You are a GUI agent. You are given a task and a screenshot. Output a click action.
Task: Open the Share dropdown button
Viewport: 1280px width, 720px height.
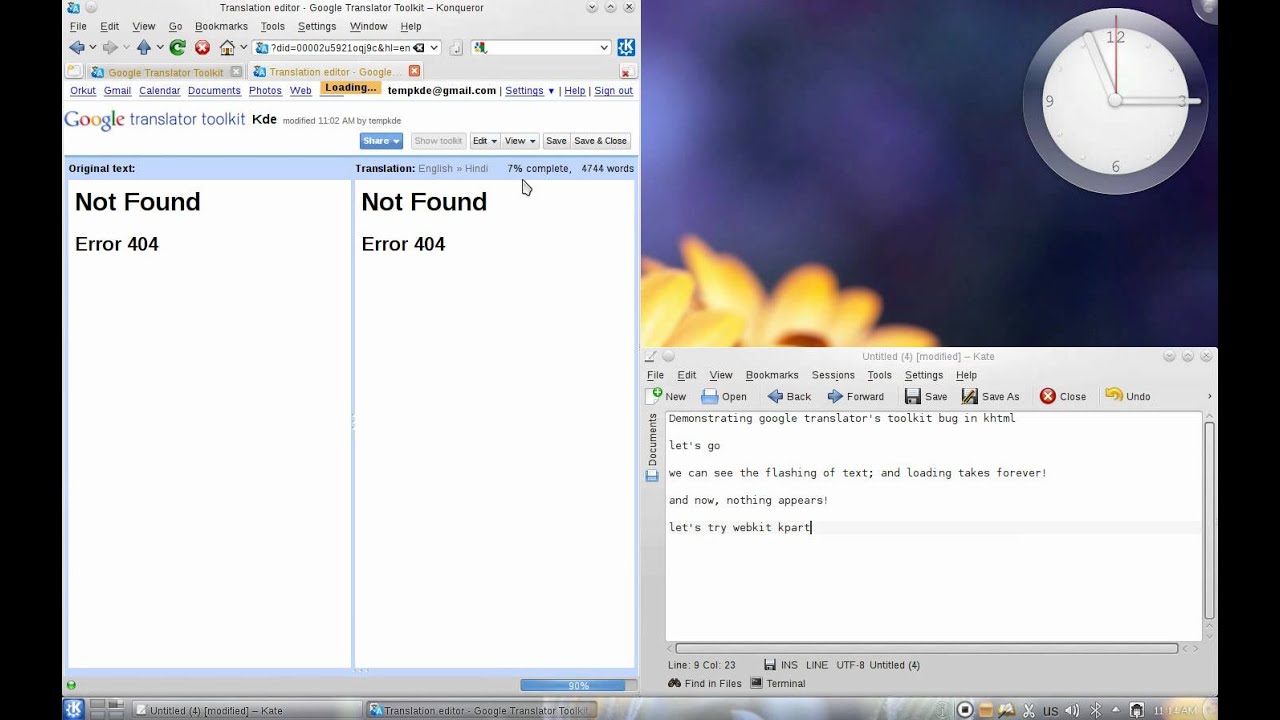381,141
